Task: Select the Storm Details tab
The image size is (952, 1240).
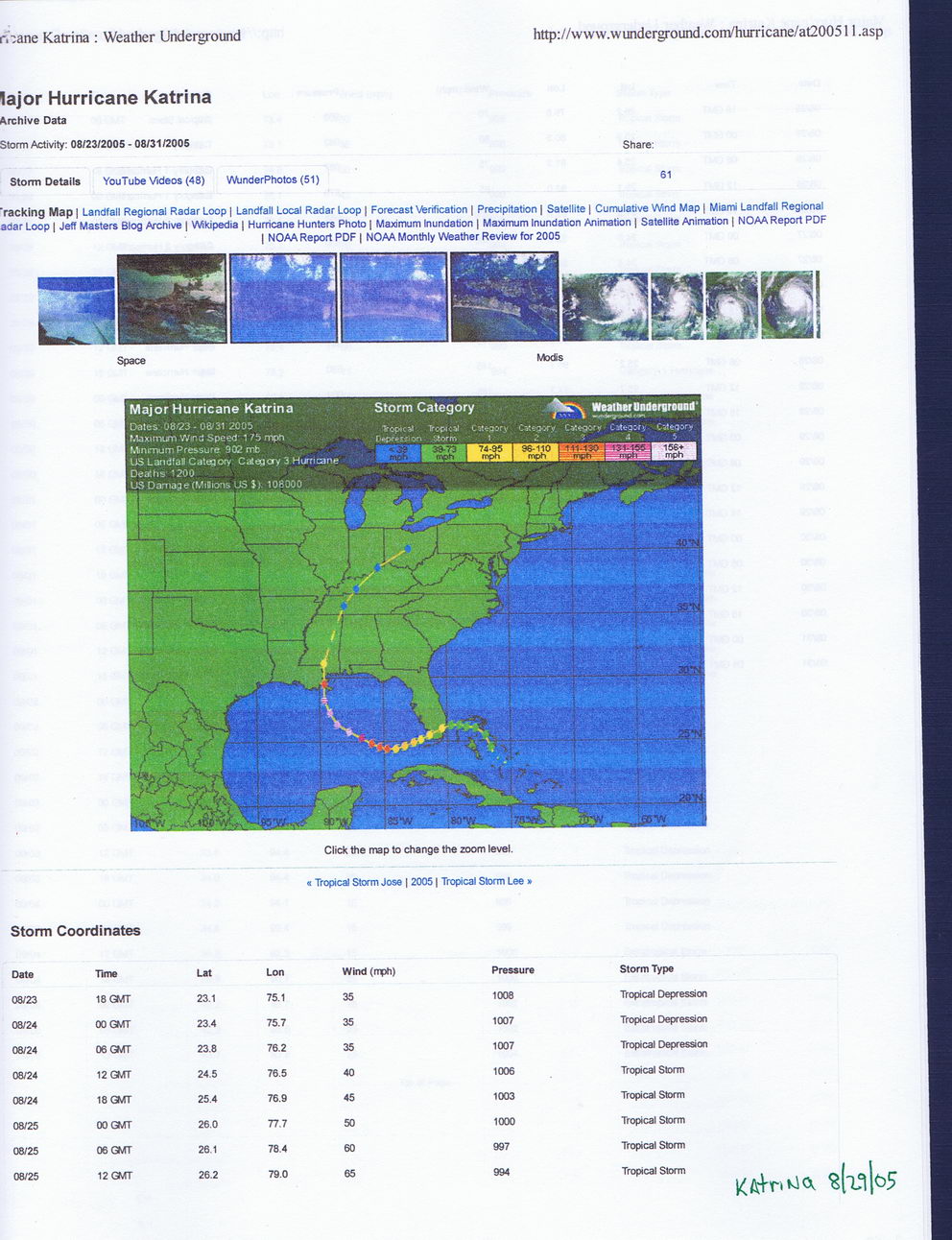Action: pyautogui.click(x=45, y=181)
